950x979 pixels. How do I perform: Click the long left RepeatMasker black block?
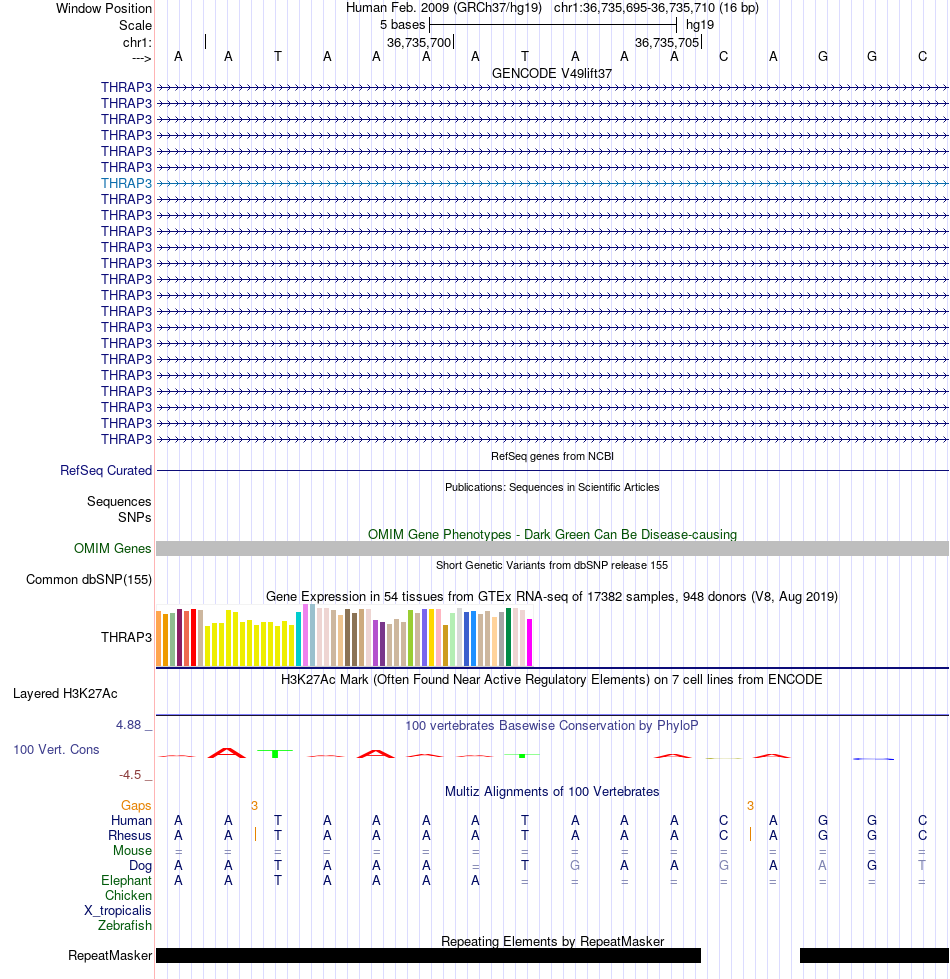coord(428,956)
